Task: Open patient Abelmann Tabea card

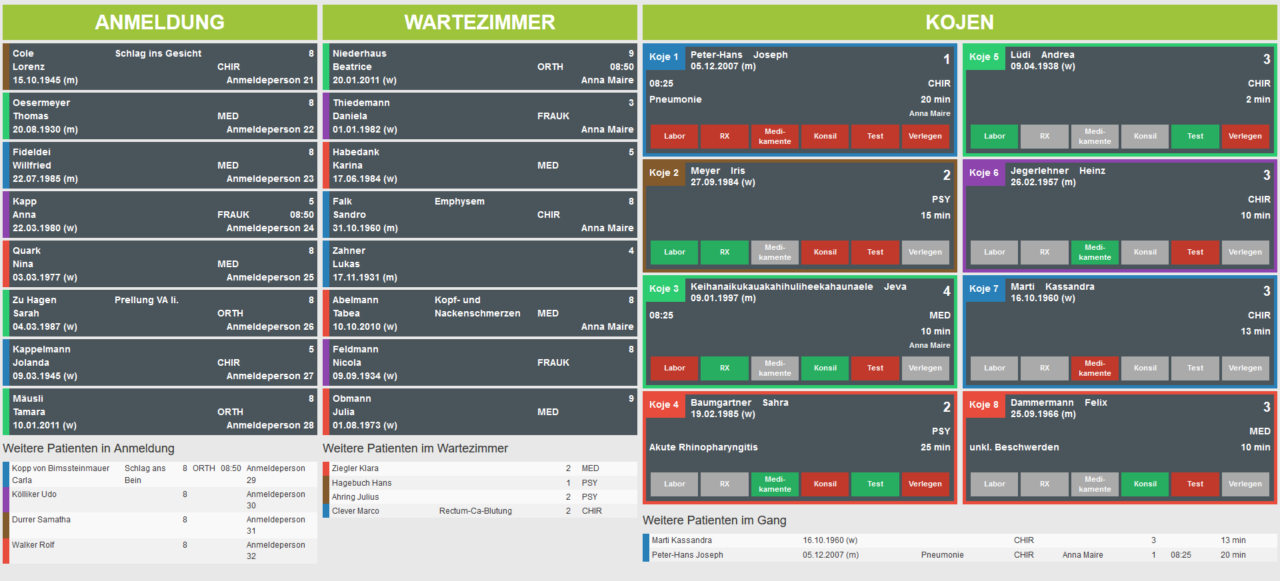Action: click(x=480, y=313)
